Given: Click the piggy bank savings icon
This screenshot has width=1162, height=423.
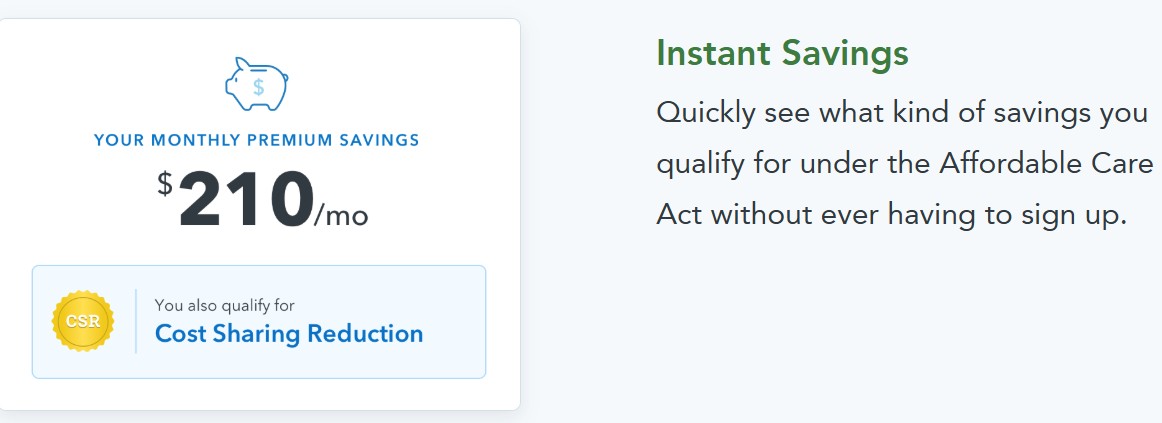Looking at the screenshot, I should click(256, 85).
